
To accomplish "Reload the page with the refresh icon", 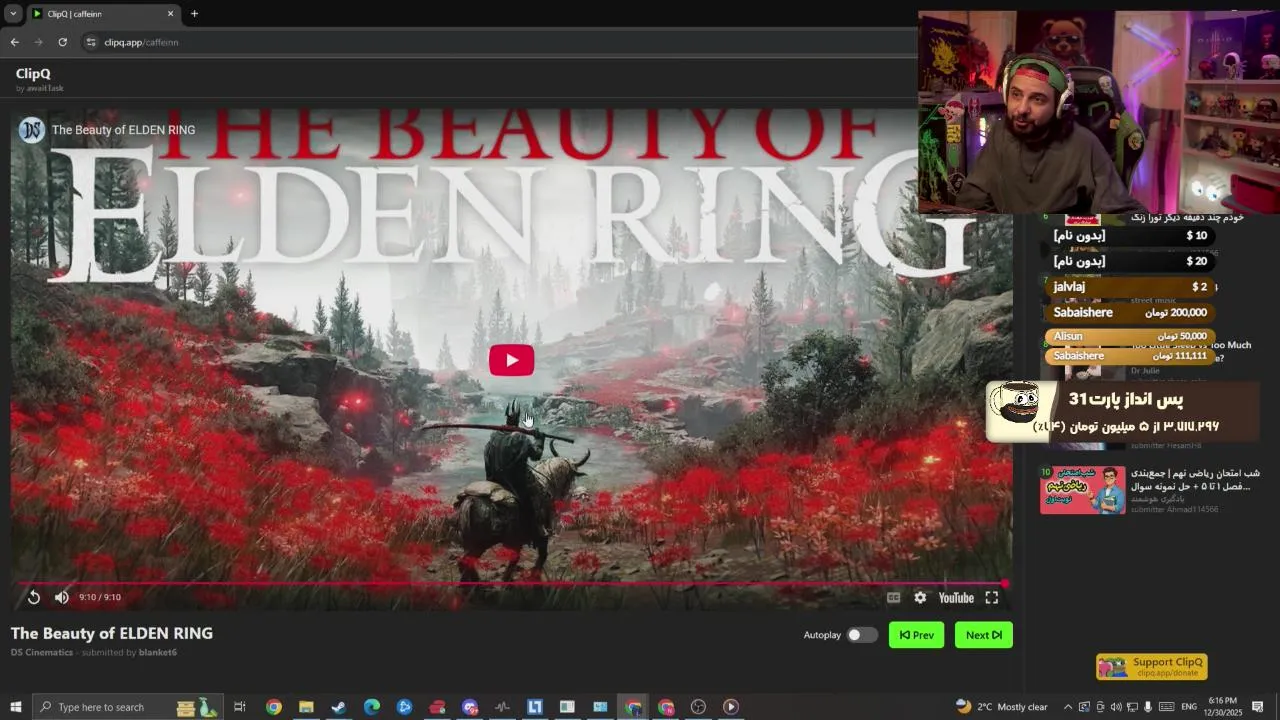I will [x=62, y=42].
